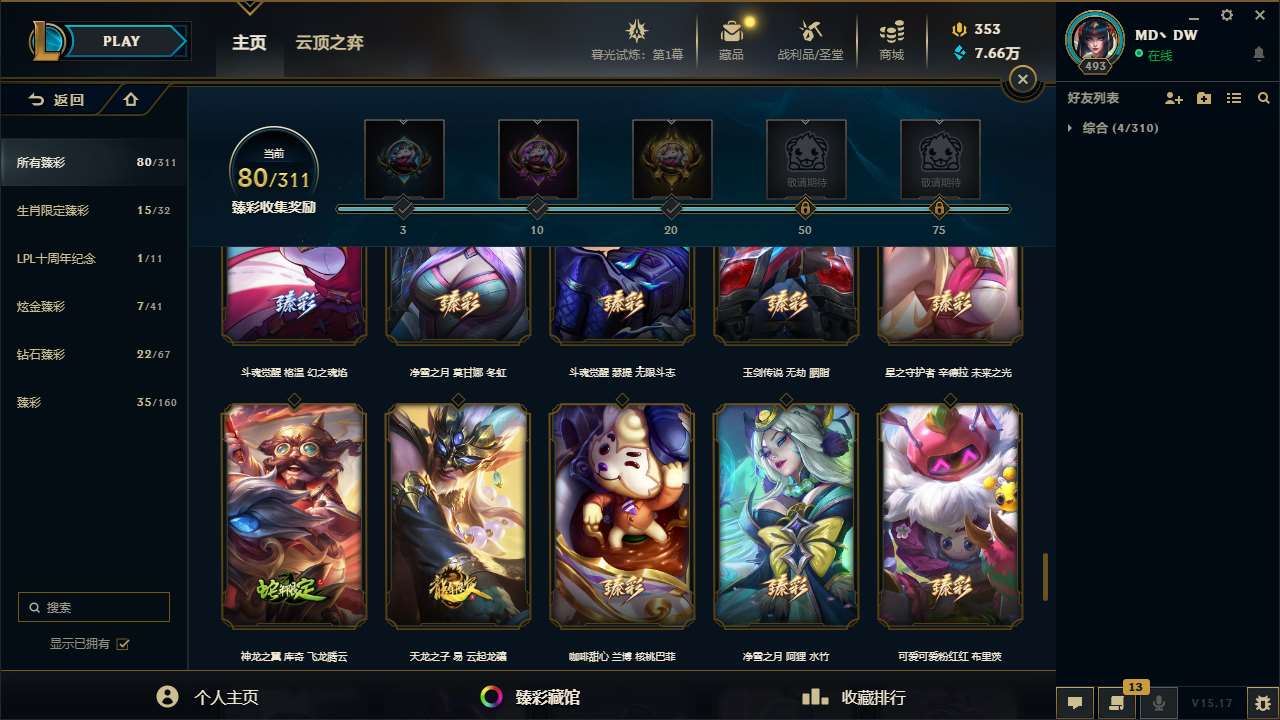Click the add friend icon

pyautogui.click(x=1174, y=98)
